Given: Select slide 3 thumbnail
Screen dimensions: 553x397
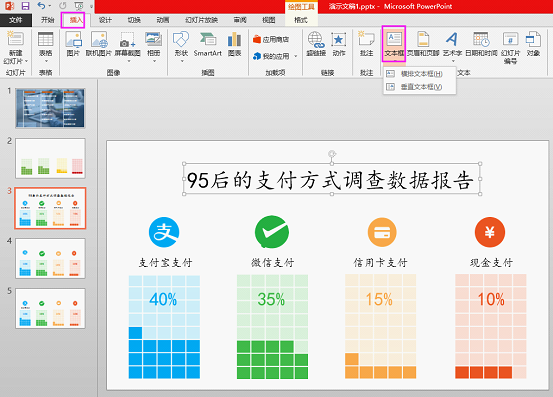Looking at the screenshot, I should (50, 208).
